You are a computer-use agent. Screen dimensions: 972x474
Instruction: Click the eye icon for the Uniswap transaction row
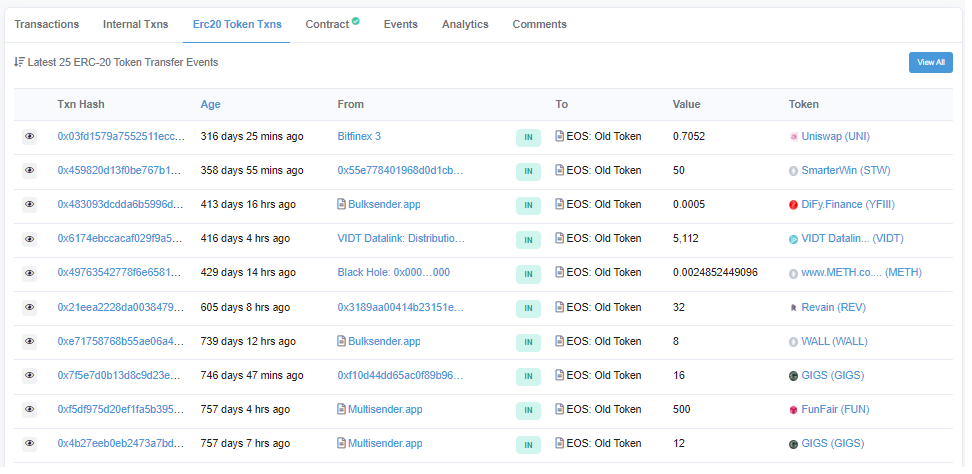click(x=30, y=136)
